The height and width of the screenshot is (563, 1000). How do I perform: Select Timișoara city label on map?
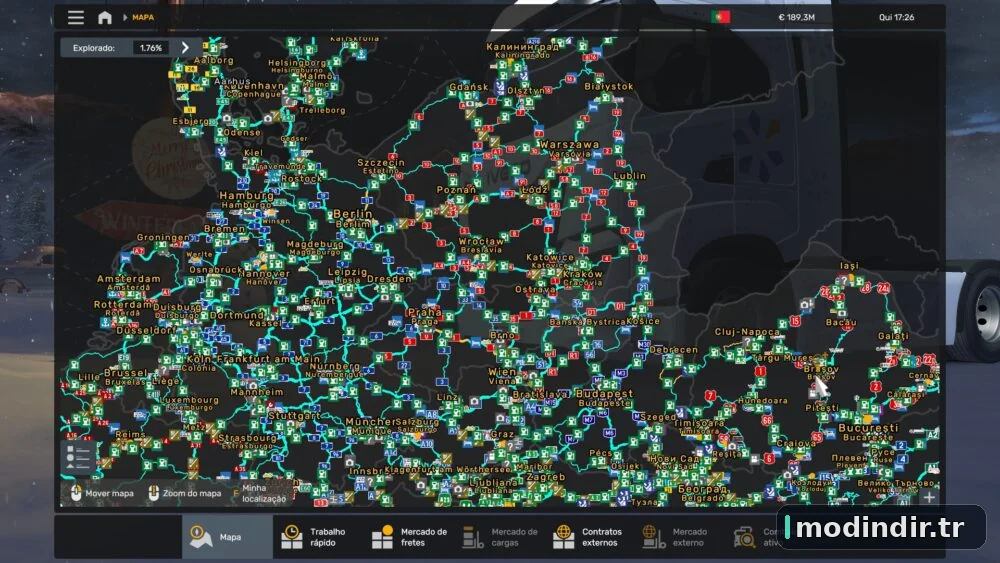click(x=698, y=423)
